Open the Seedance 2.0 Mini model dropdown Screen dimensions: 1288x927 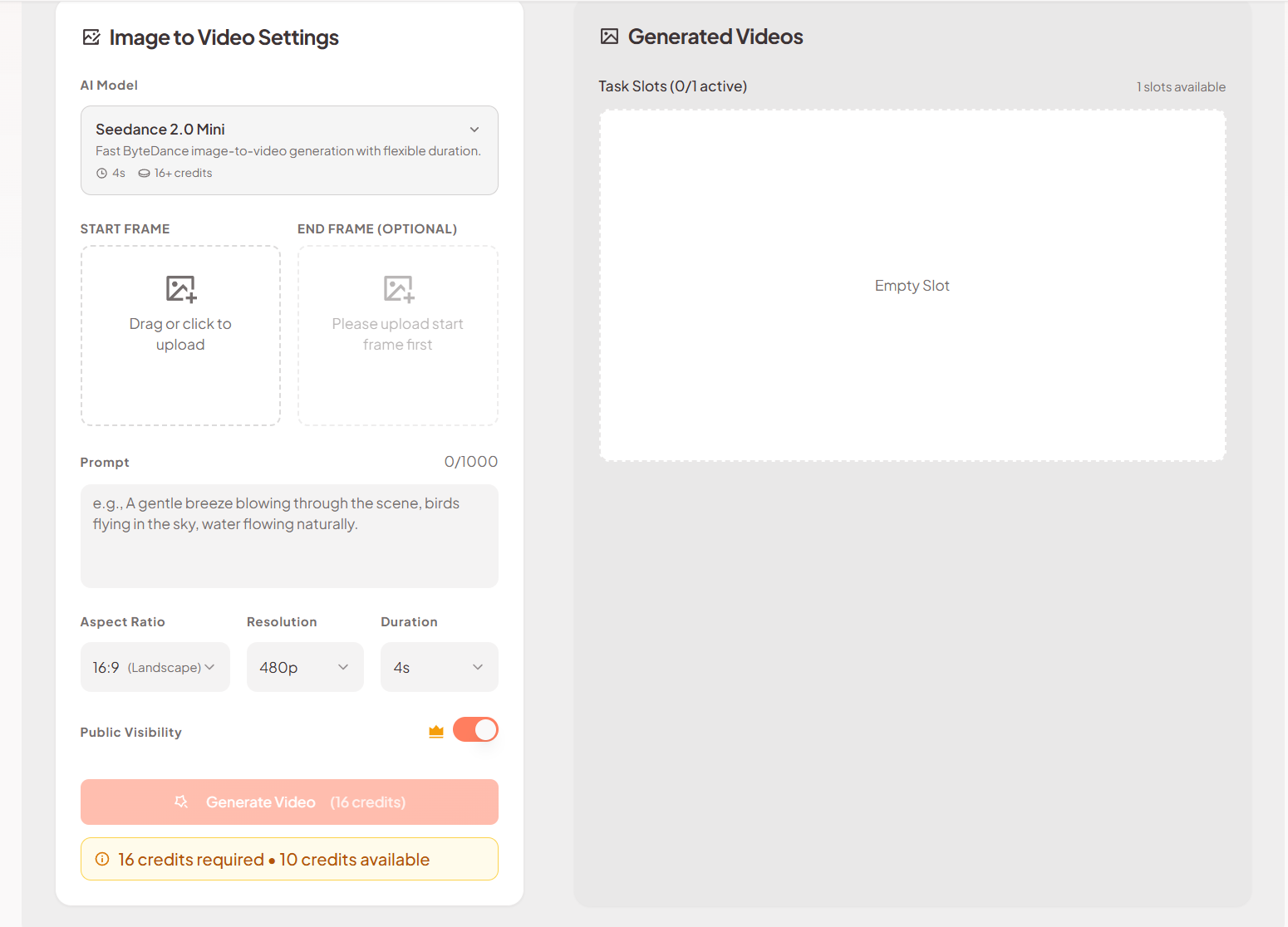click(x=289, y=150)
